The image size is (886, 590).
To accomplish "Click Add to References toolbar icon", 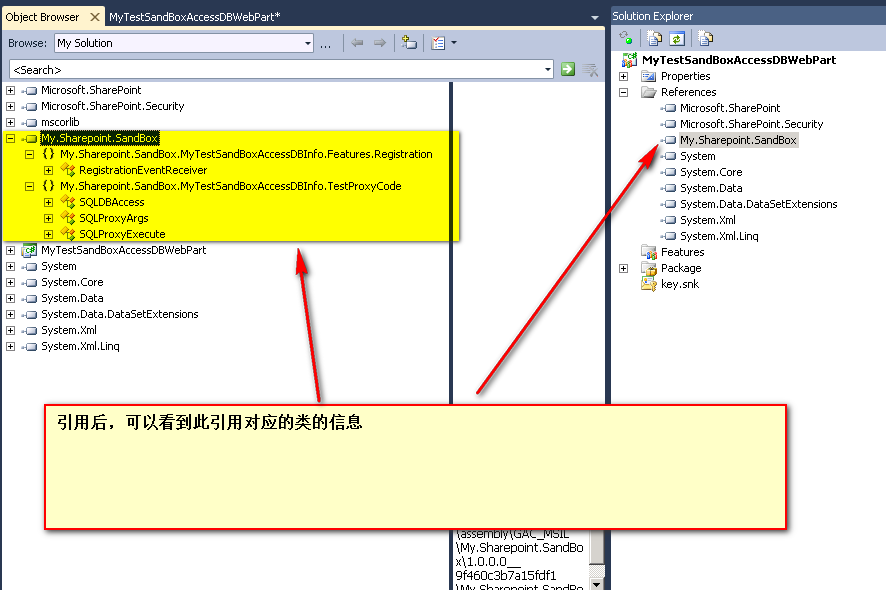I will point(409,43).
